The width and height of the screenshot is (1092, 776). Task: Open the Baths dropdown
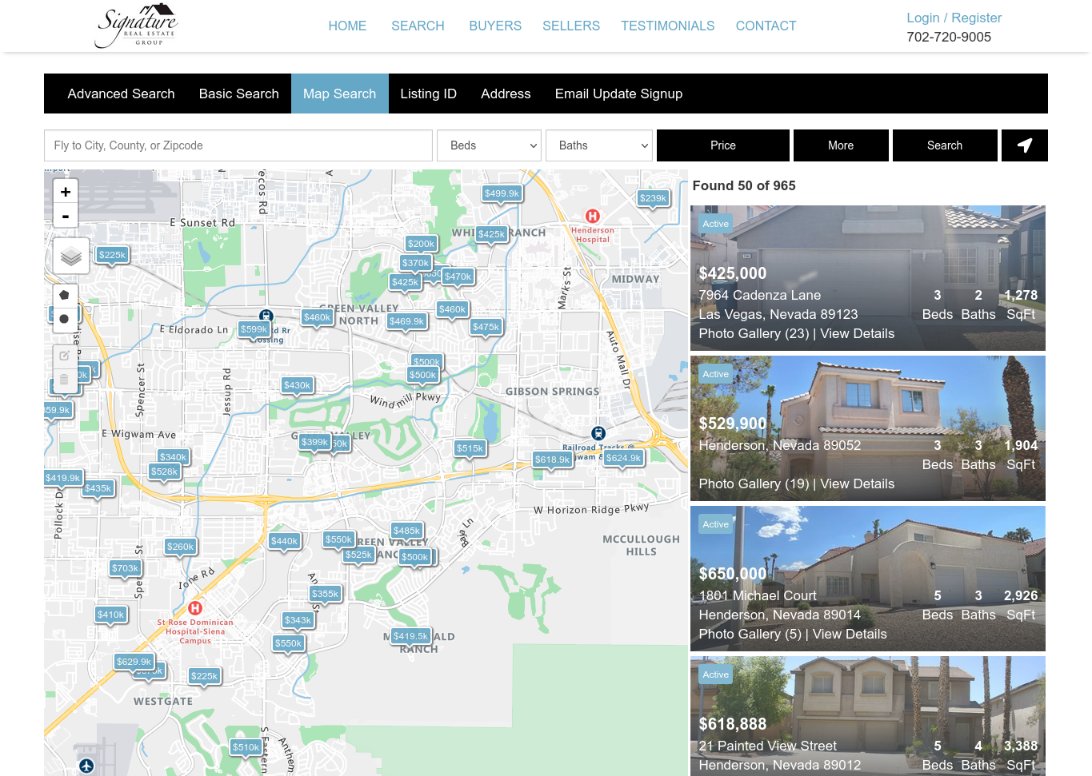(x=598, y=145)
